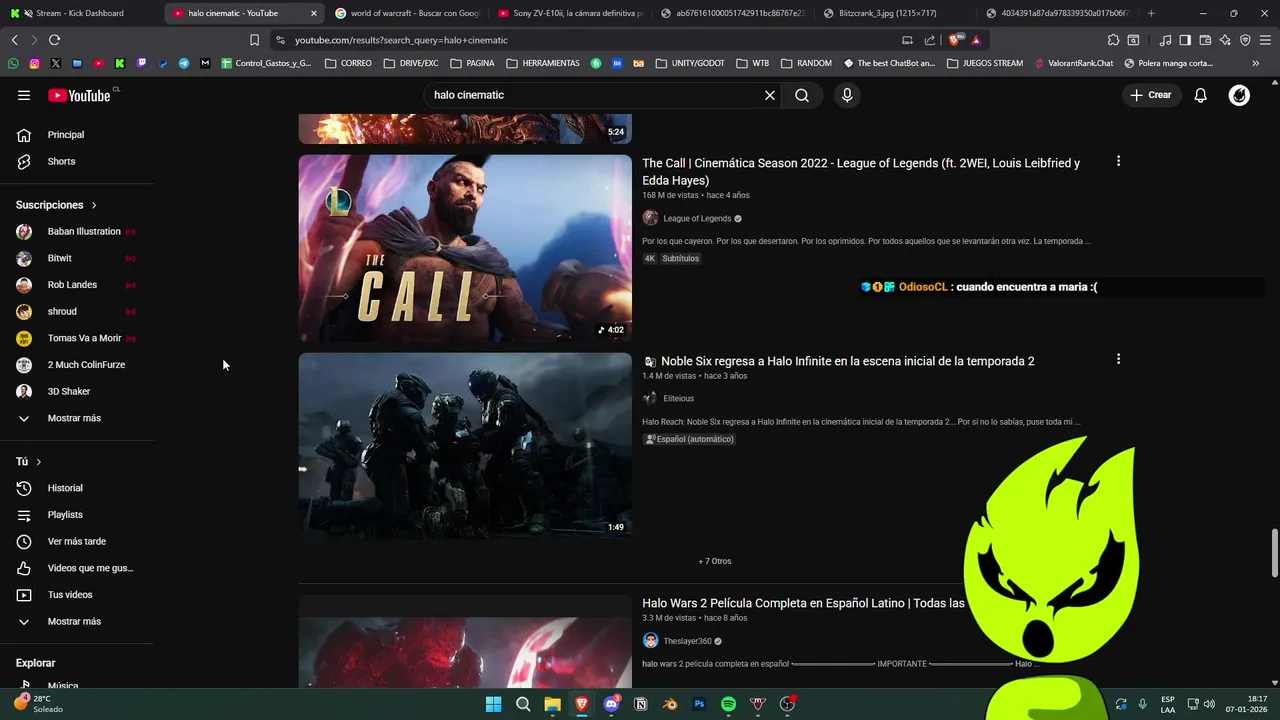Open Brave VPN shield icon
1280x720 pixels.
coord(1245,40)
